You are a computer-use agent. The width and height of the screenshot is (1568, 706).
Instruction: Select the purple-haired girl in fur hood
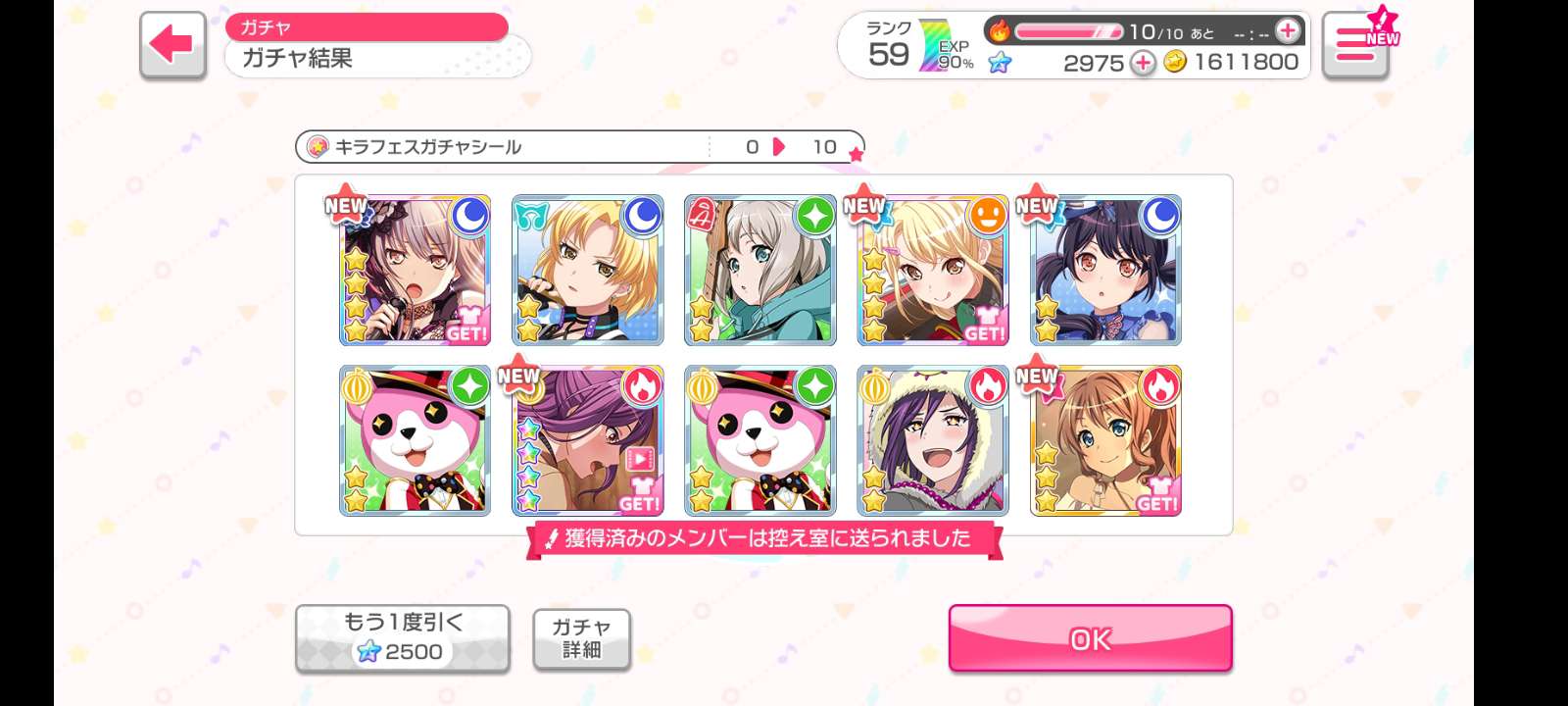pos(932,440)
